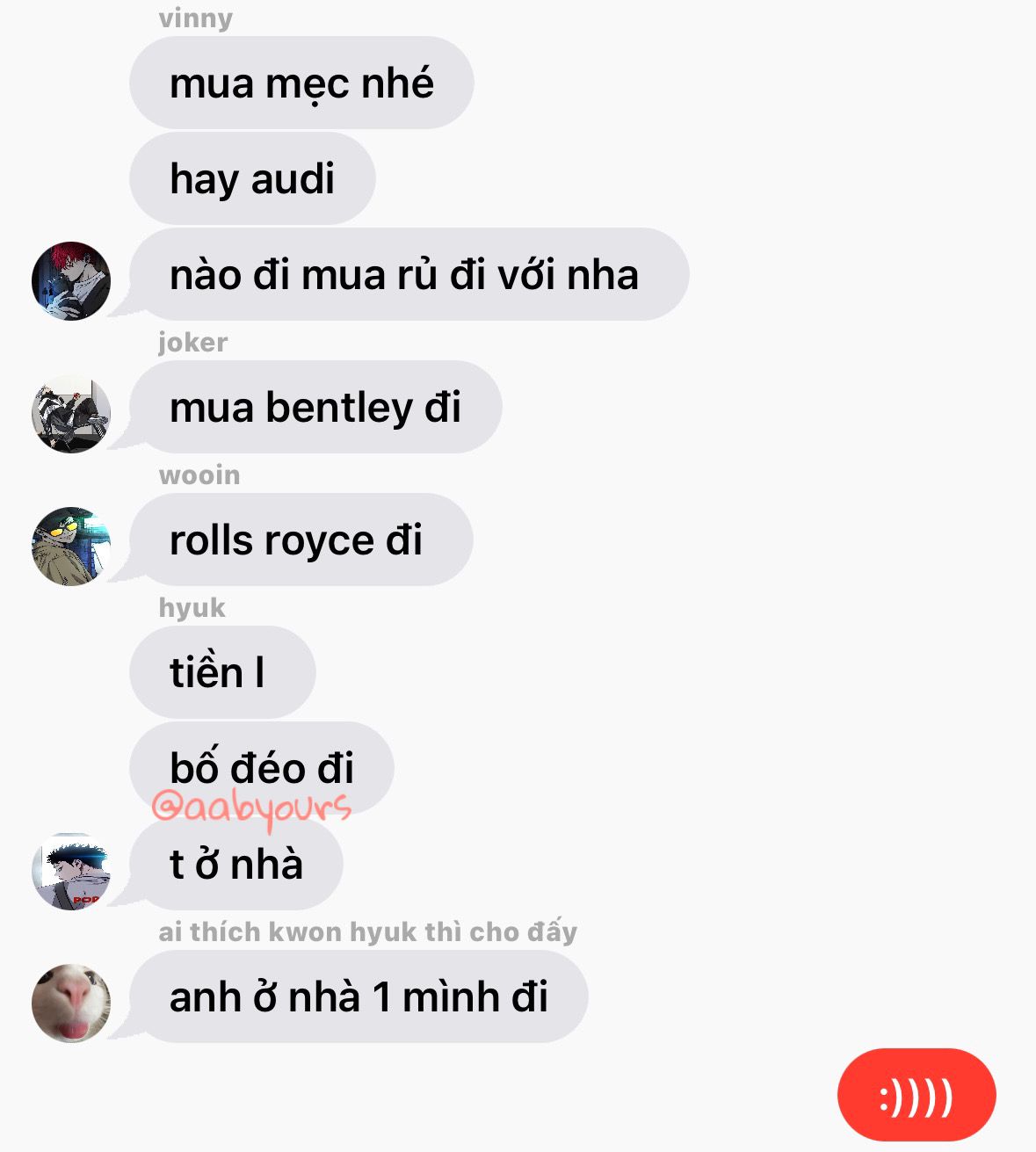This screenshot has width=1036, height=1152.
Task: Tap the sender name 'joker'
Action: [x=192, y=341]
